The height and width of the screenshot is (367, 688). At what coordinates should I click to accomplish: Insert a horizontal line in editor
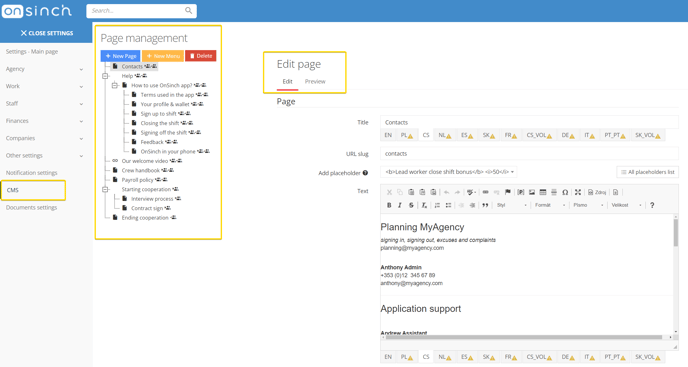(554, 192)
